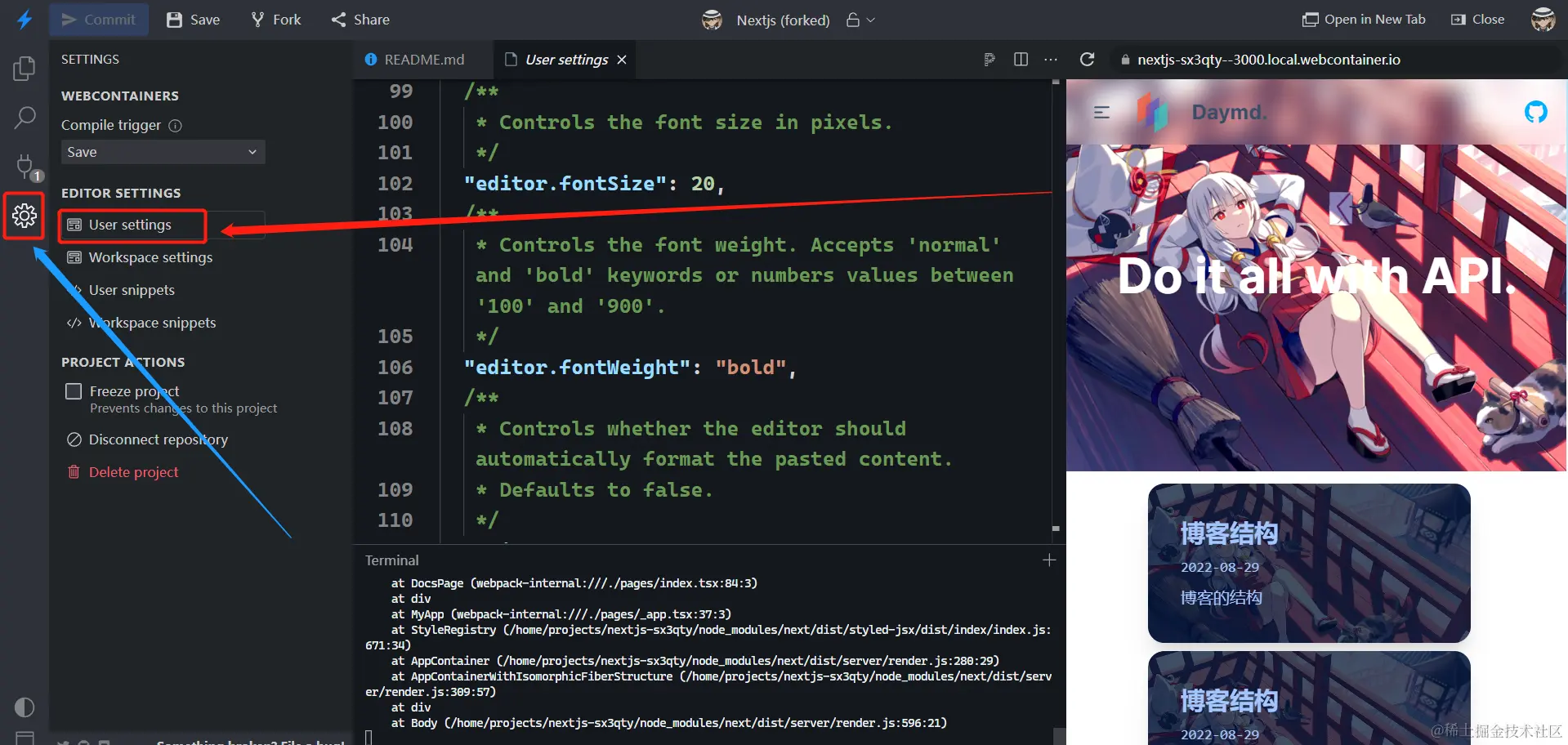Click the format document icon
This screenshot has height=745, width=1568.
coord(989,59)
